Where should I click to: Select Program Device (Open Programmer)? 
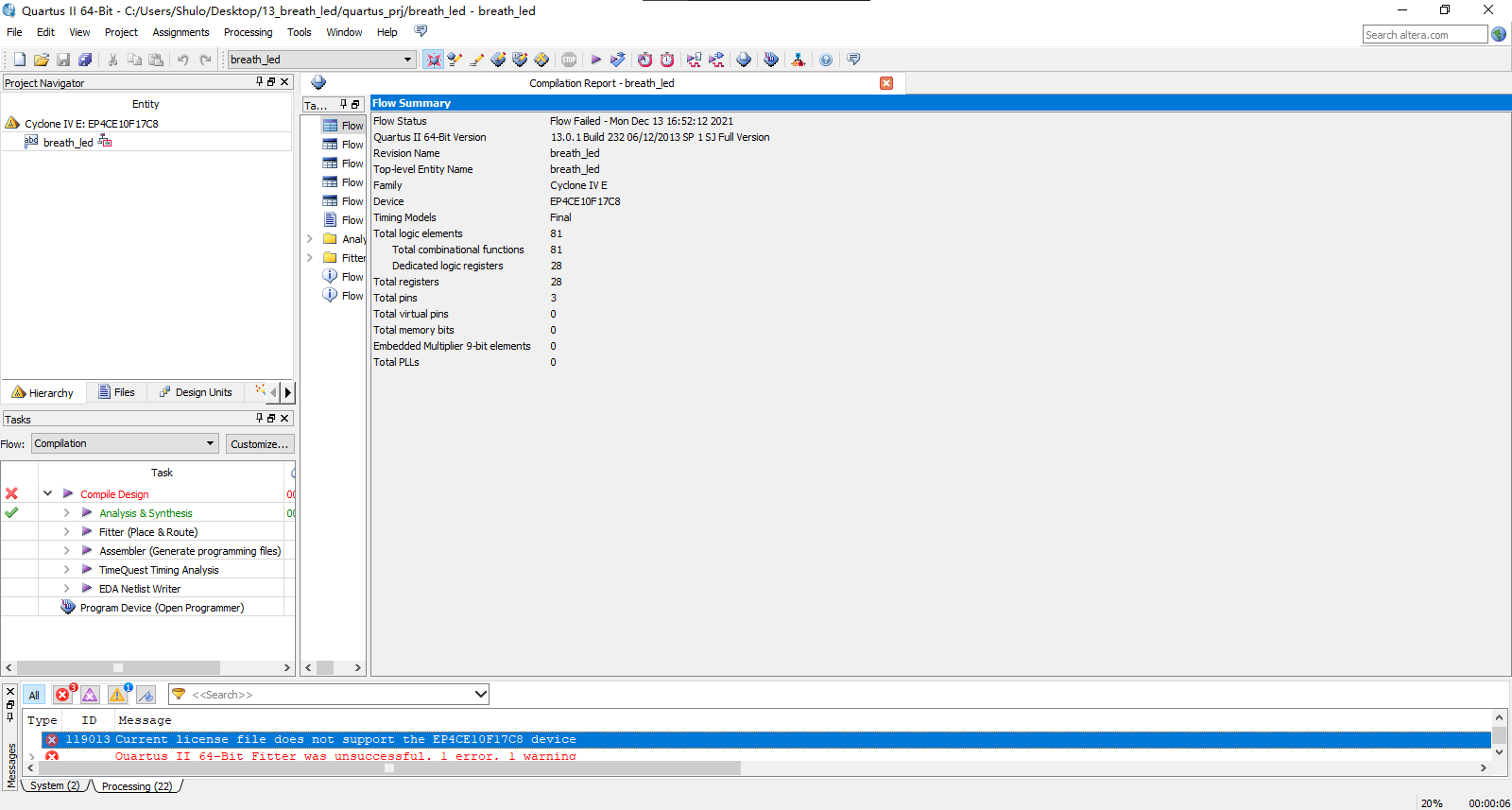[162, 608]
